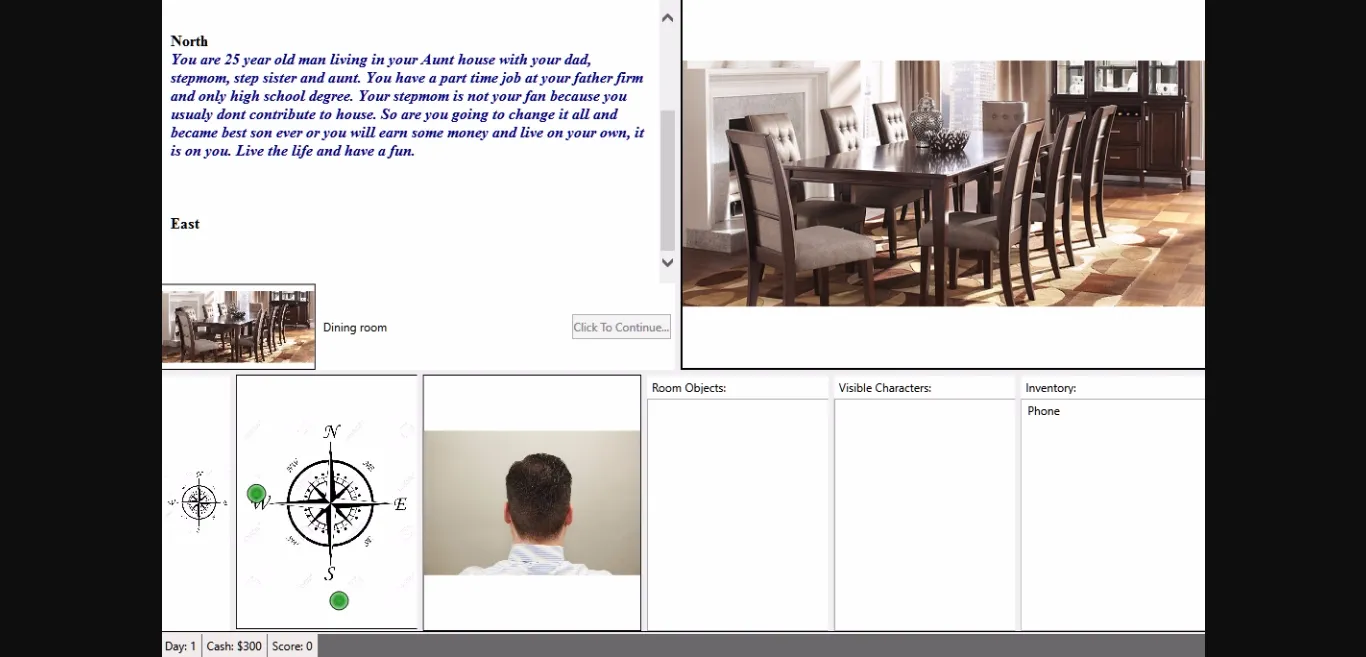This screenshot has height=657, width=1366.
Task: Click inside the Visible Characters list
Action: point(924,514)
